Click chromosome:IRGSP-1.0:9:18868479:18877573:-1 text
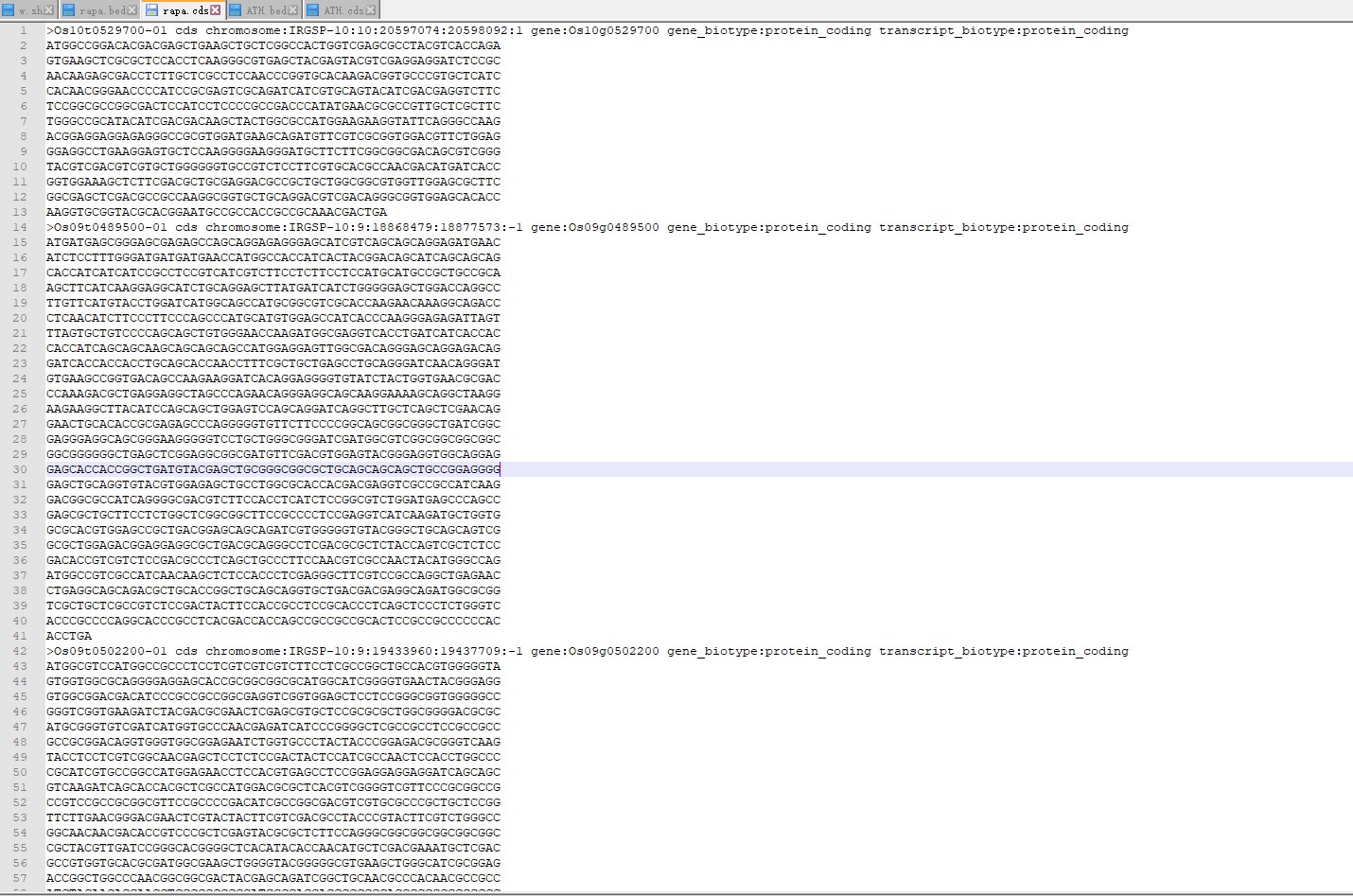The height and width of the screenshot is (896, 1353). click(x=364, y=227)
